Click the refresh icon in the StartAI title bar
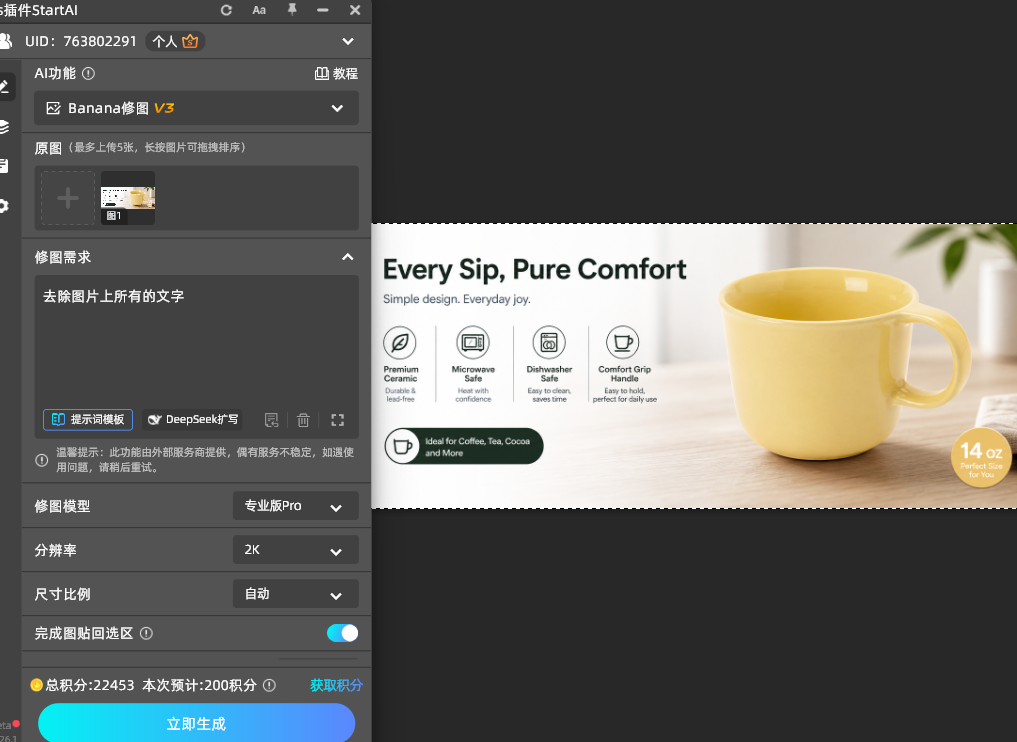This screenshot has width=1017, height=742. (x=226, y=10)
